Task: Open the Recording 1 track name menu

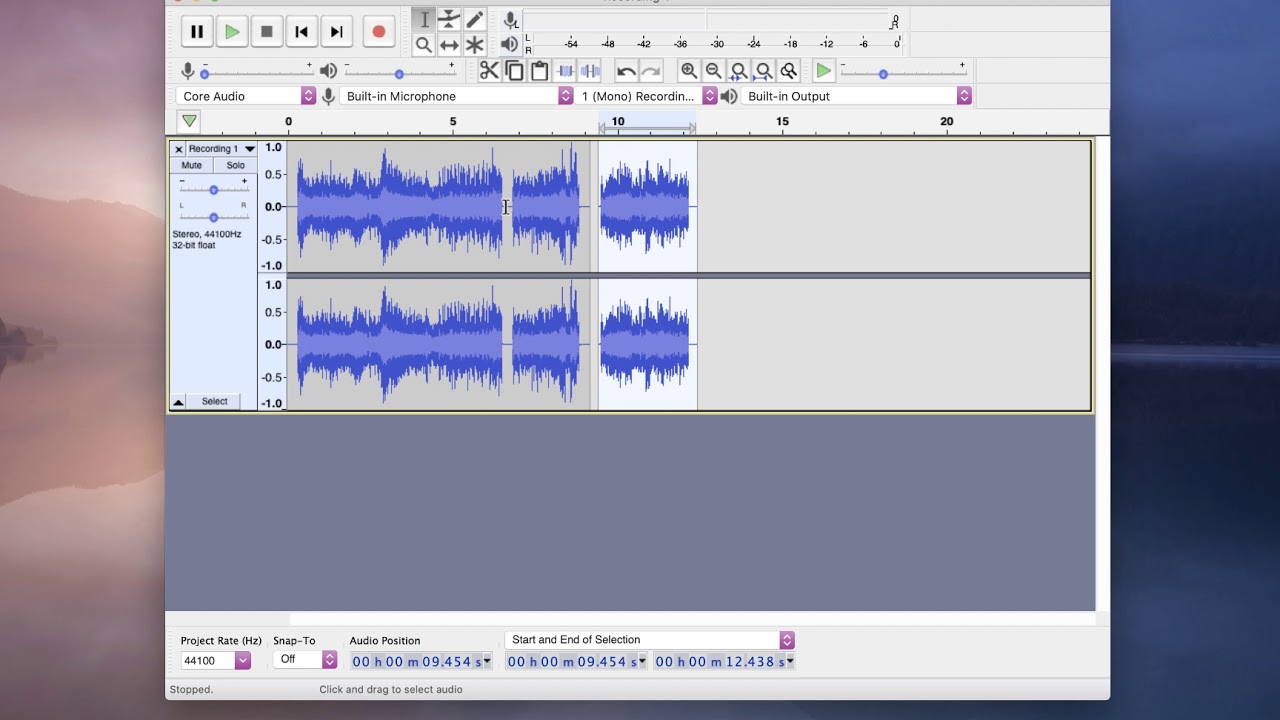Action: point(222,149)
